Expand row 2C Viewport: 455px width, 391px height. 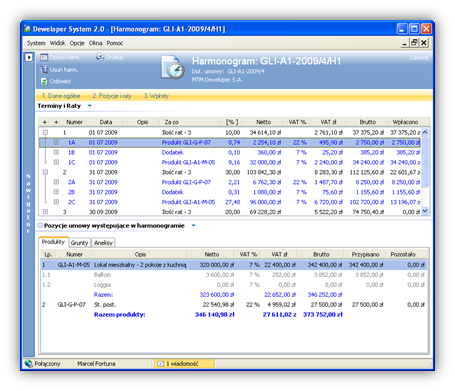click(x=56, y=202)
